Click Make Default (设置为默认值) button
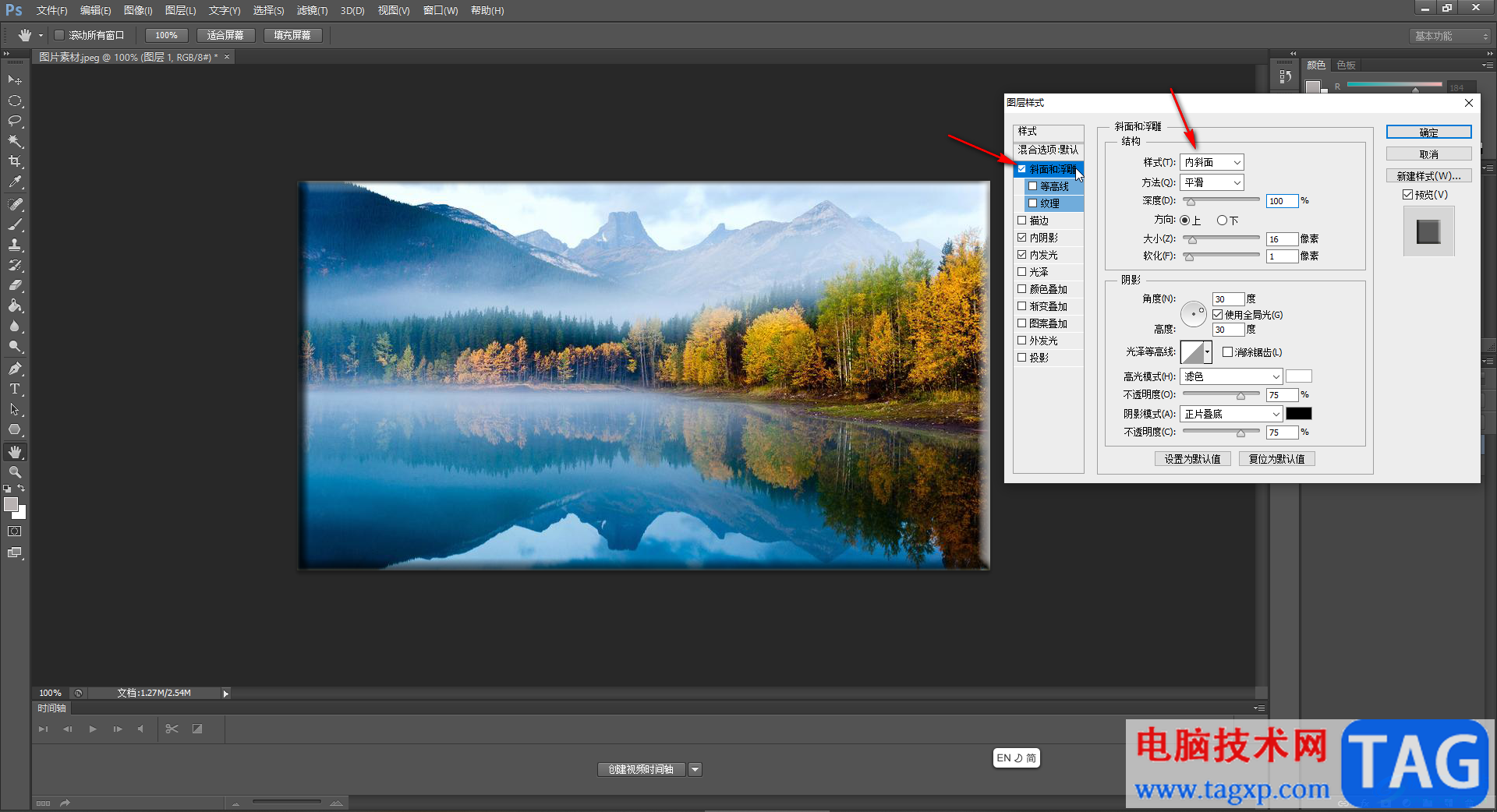This screenshot has width=1497, height=812. tap(1192, 459)
